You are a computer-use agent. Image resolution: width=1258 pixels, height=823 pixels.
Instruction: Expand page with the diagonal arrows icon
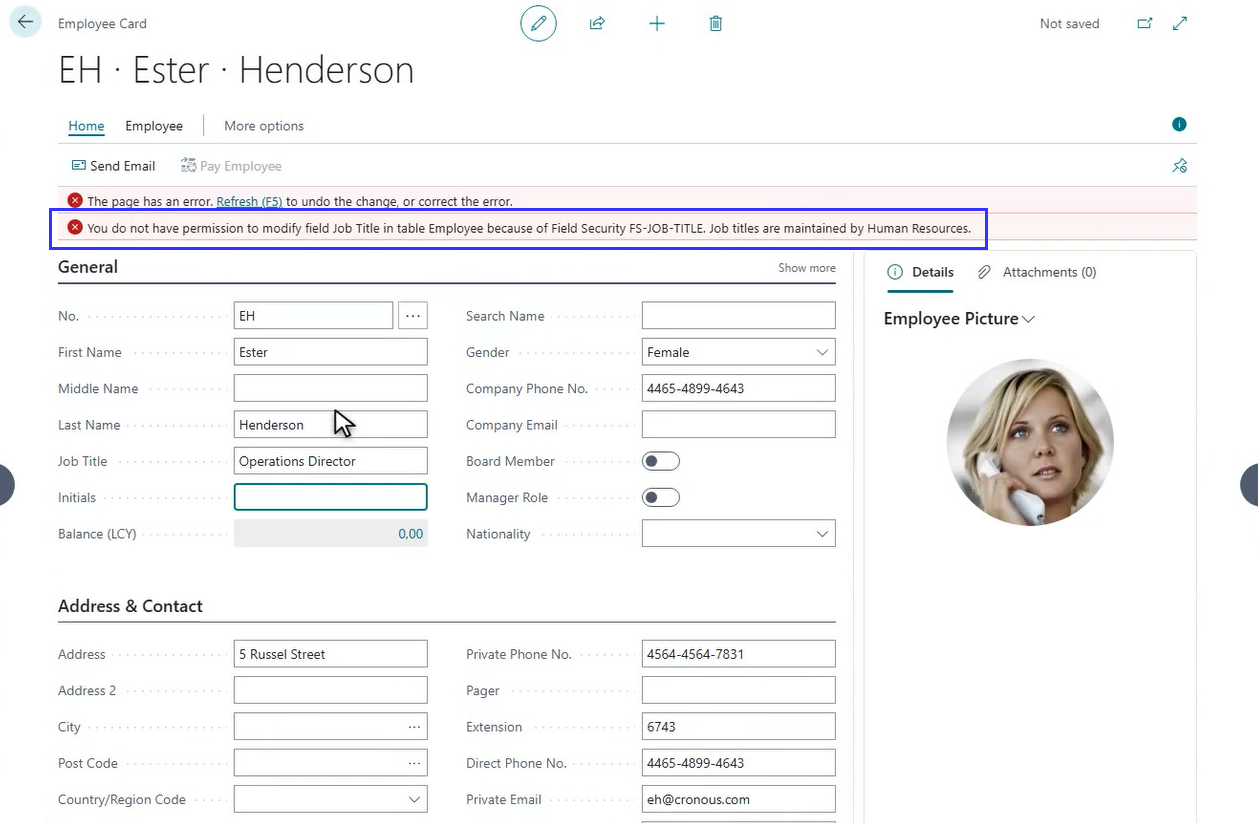(1180, 23)
